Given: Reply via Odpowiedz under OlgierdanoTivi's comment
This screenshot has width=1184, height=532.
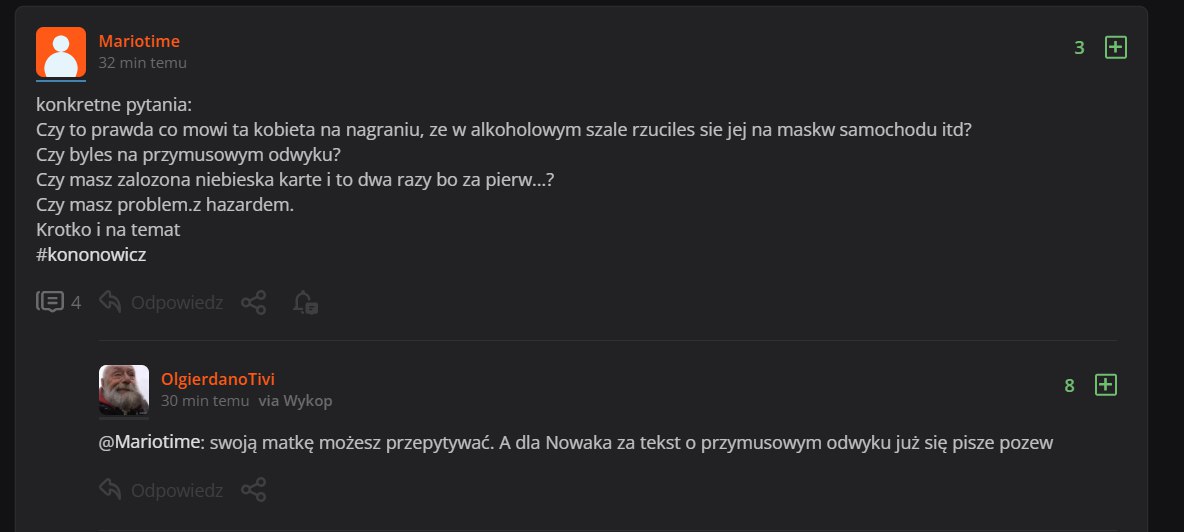Looking at the screenshot, I should (x=161, y=490).
